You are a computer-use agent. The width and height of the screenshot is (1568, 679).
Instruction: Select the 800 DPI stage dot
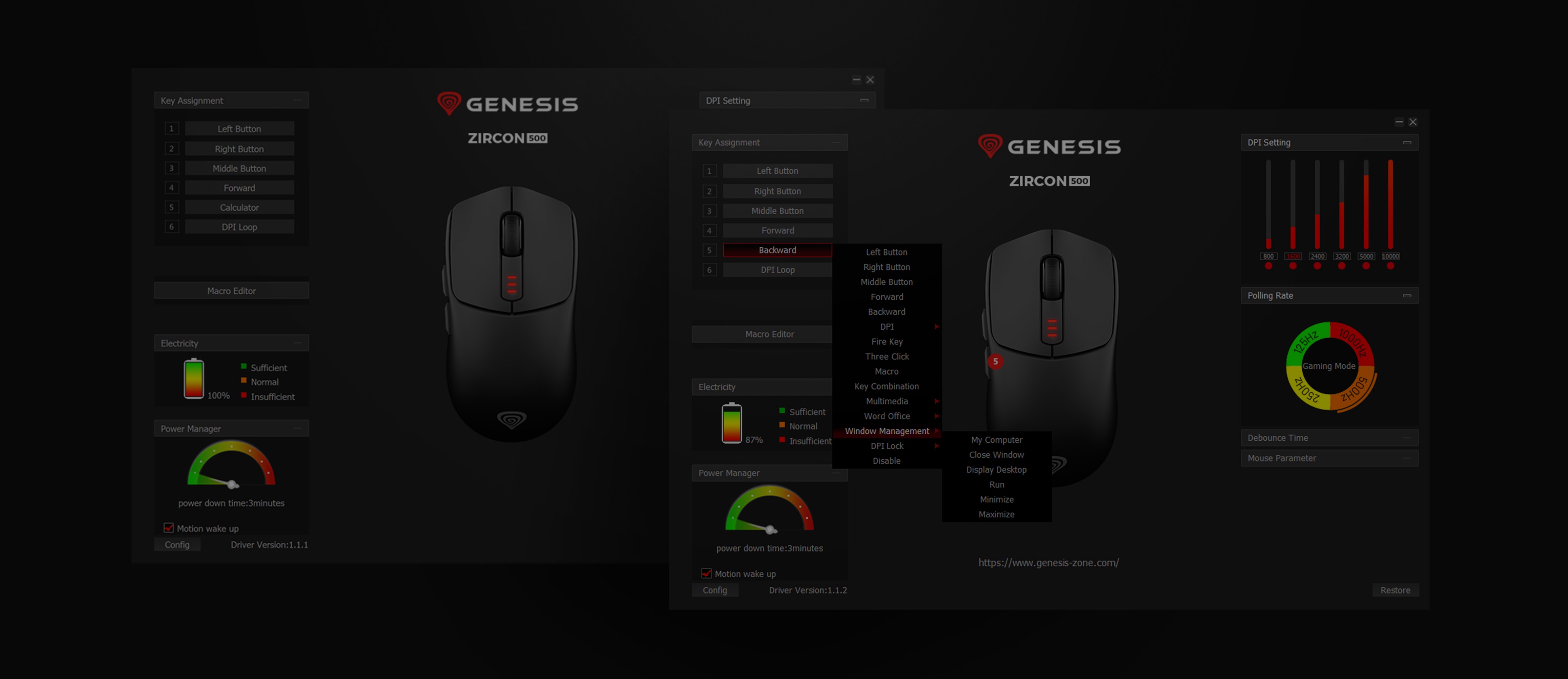pyautogui.click(x=1269, y=266)
